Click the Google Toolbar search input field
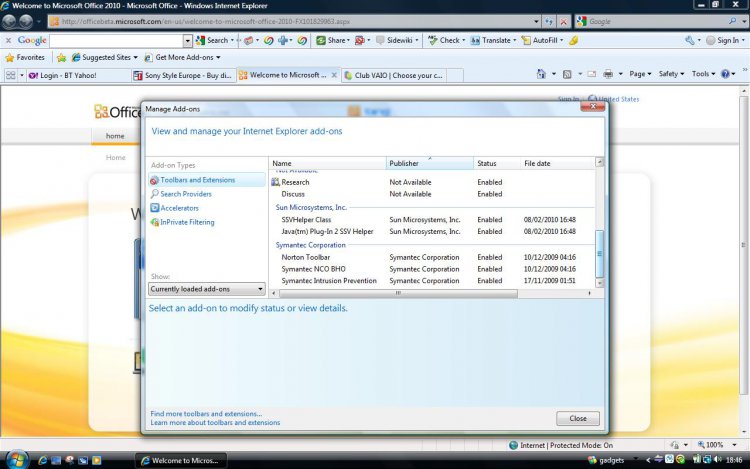This screenshot has height=469, width=750. click(x=116, y=41)
